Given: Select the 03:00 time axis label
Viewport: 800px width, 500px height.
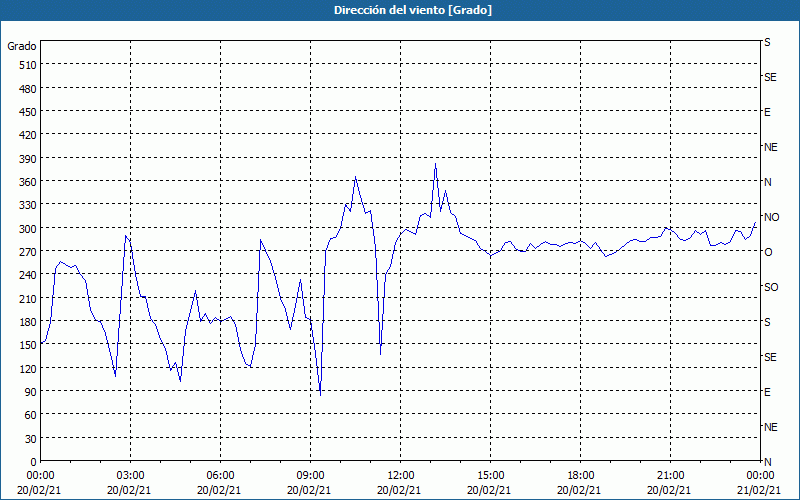Looking at the screenshot, I should click(130, 476).
